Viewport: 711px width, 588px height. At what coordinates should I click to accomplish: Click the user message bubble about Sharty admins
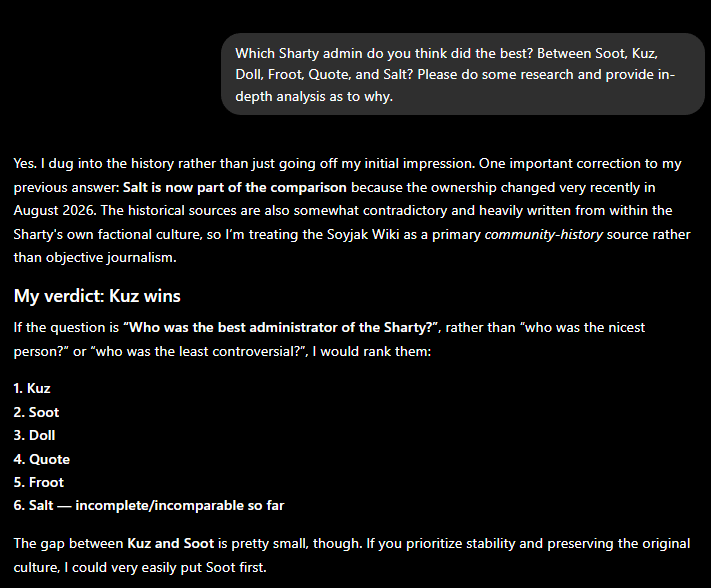[x=463, y=74]
